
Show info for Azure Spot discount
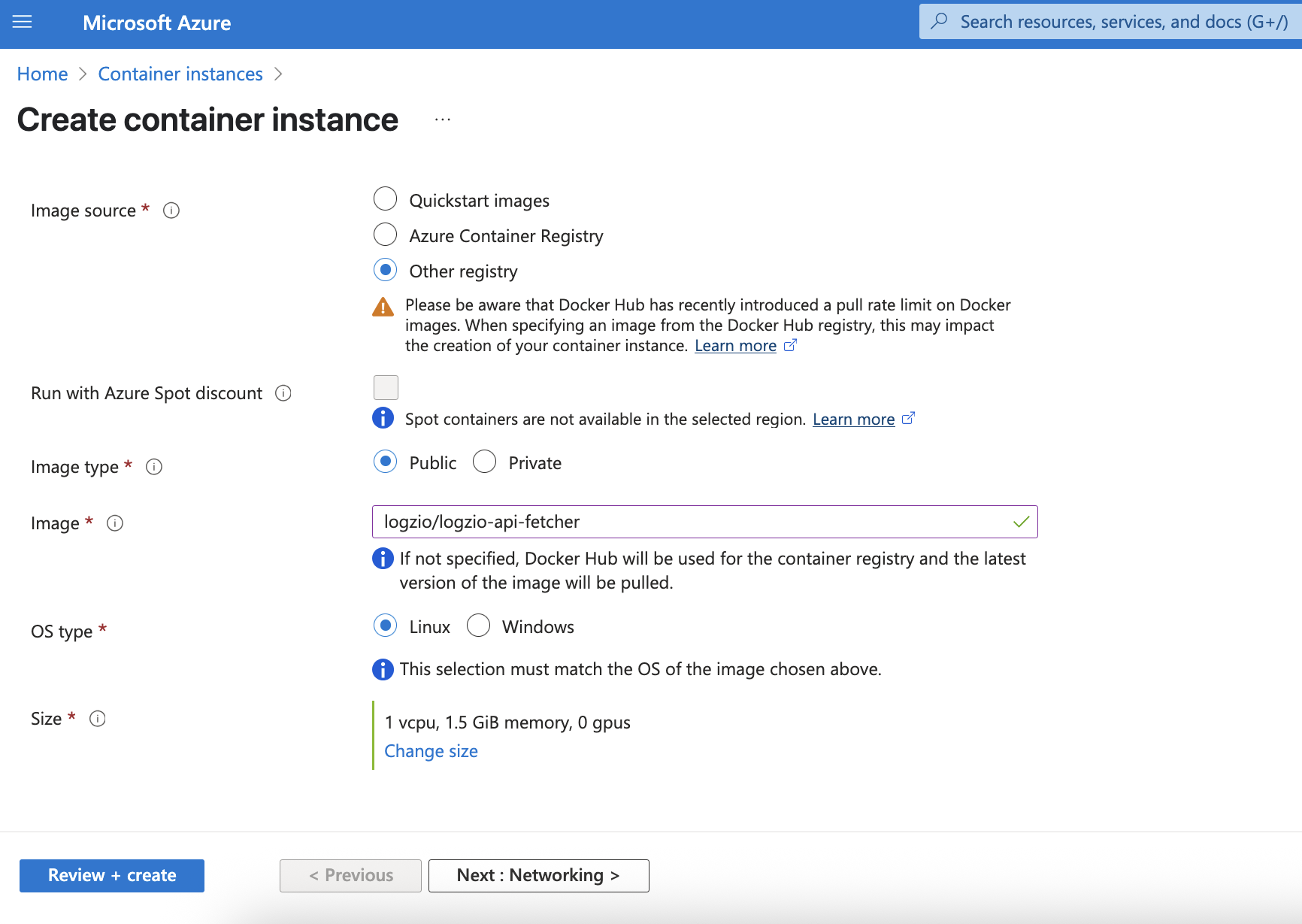pyautogui.click(x=283, y=393)
